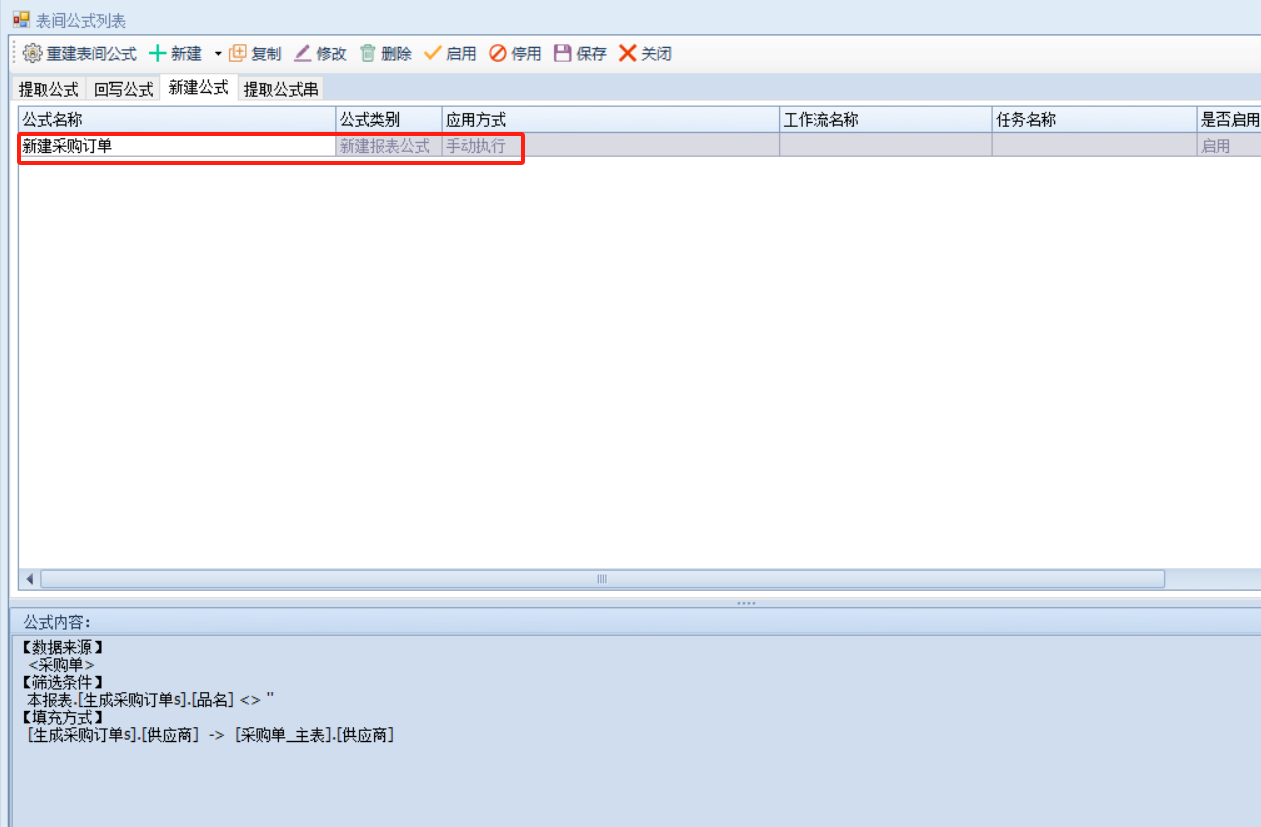Click the 公式名称 column header
Image resolution: width=1261 pixels, height=827 pixels.
(x=177, y=120)
